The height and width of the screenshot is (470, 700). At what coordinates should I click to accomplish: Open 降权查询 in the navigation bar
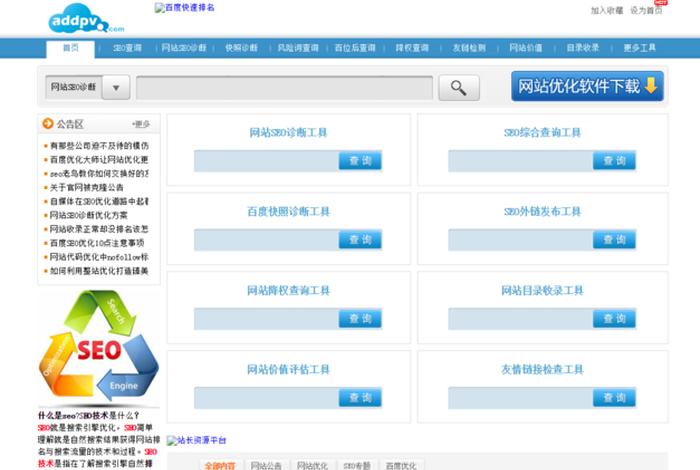[x=412, y=48]
